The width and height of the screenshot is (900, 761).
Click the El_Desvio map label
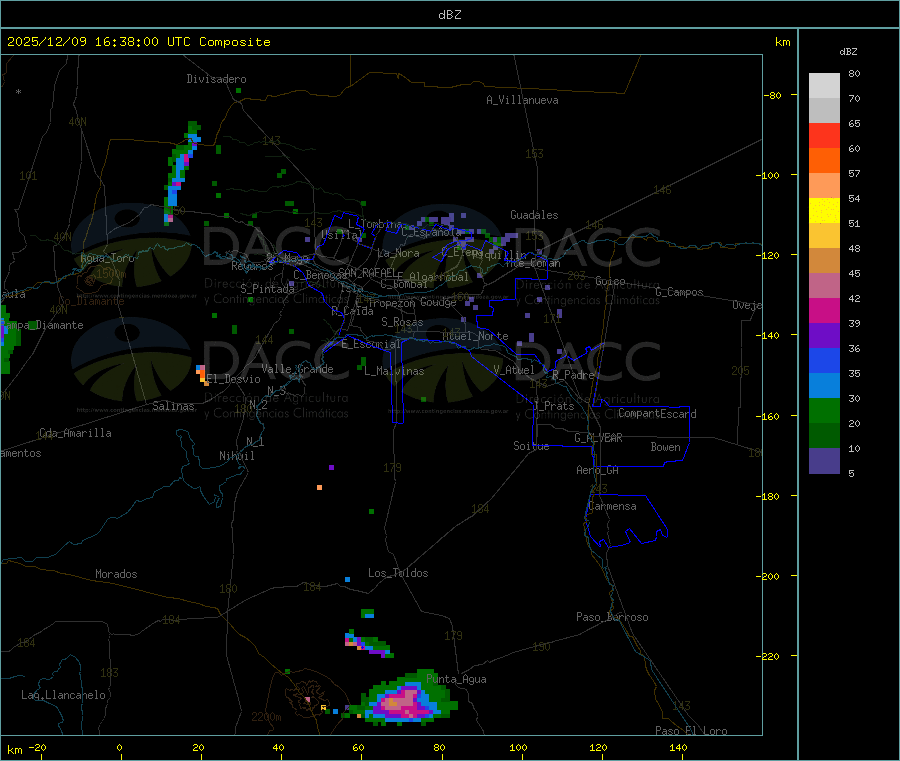coord(233,379)
